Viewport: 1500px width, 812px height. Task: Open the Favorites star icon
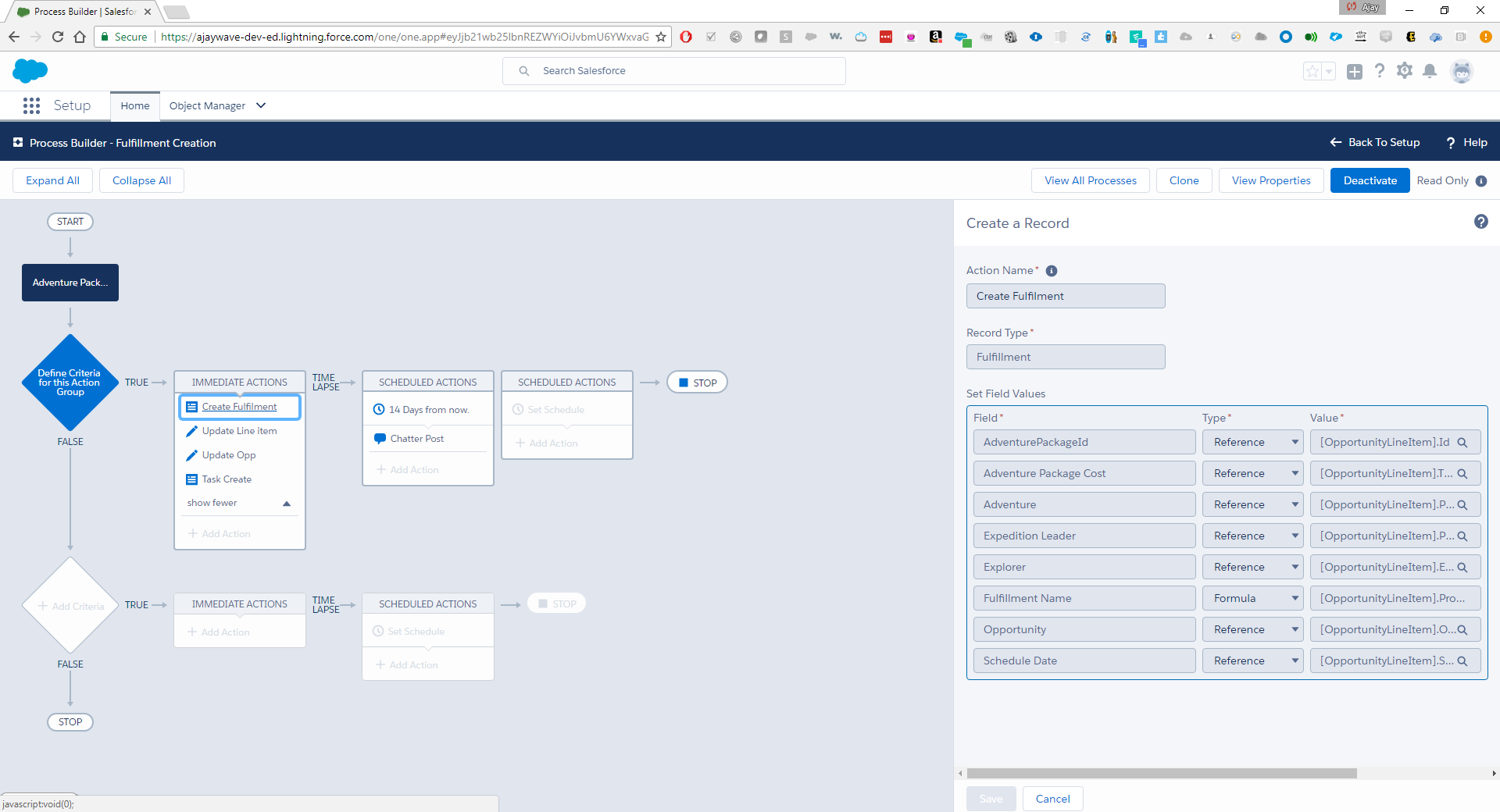point(1312,71)
